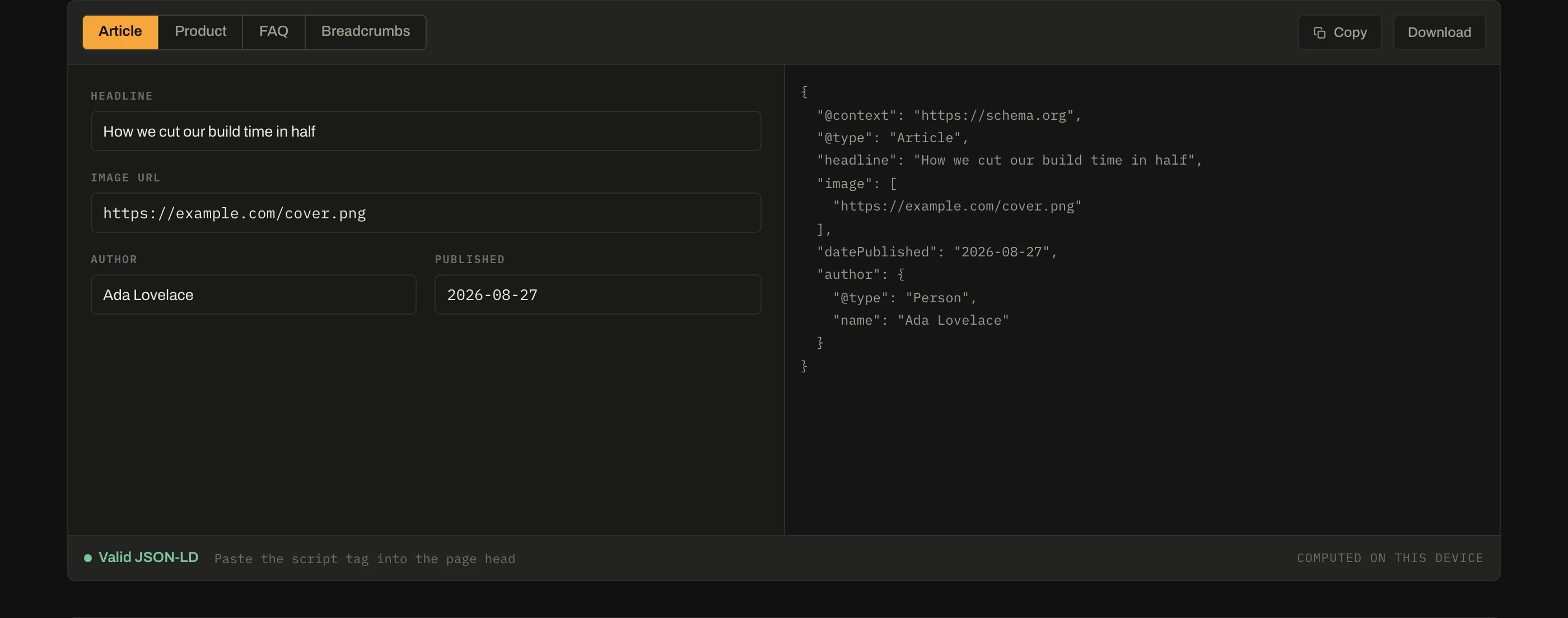Click the Published date field
Viewport: 1568px width, 618px height.
pyautogui.click(x=597, y=294)
